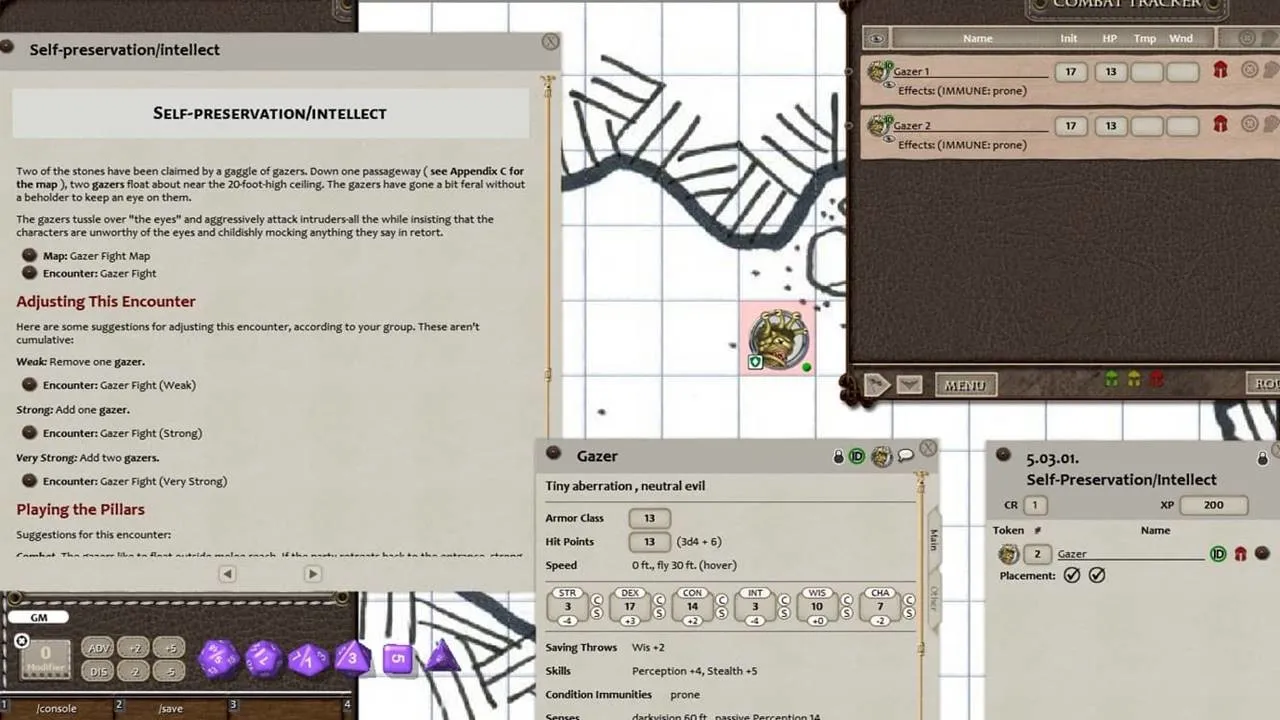Roll the purple d4 die

tap(441, 657)
